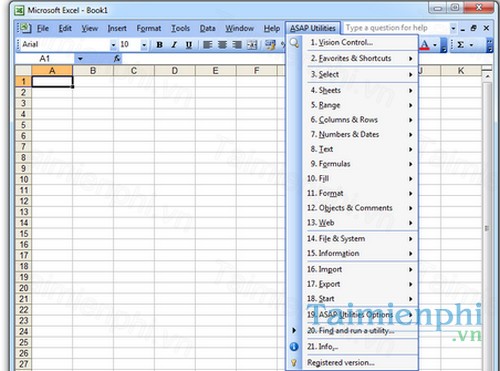Open the Name Box dropdown arrow
The height and width of the screenshot is (371, 500).
pyautogui.click(x=80, y=59)
